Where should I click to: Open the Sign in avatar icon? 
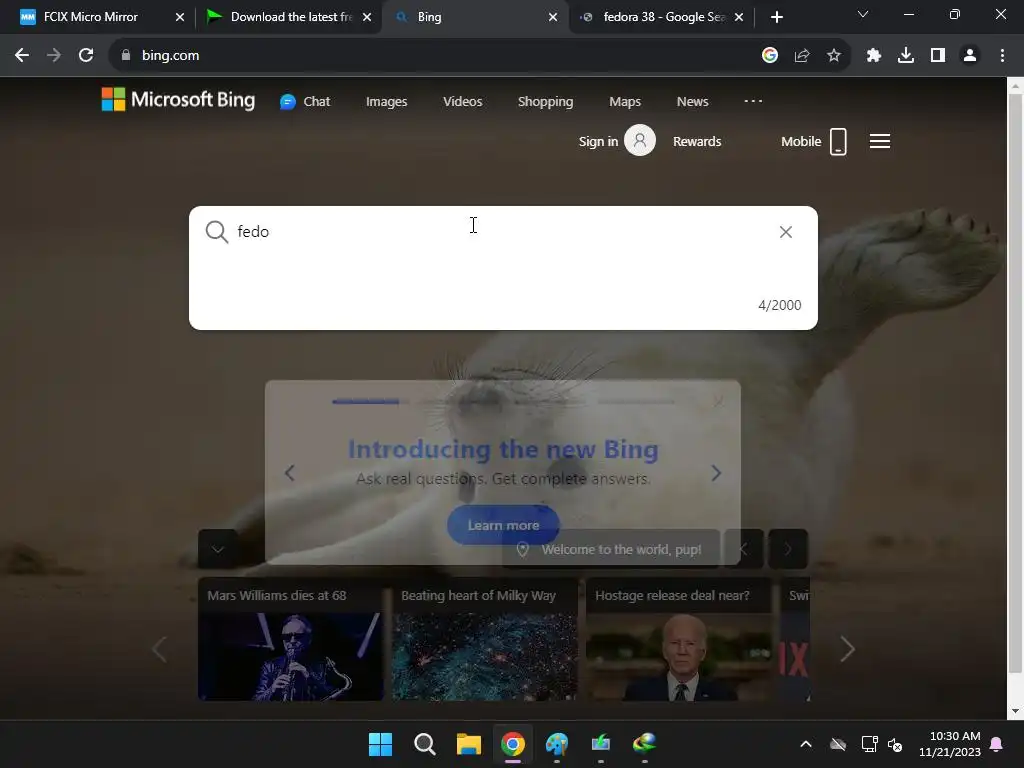(640, 140)
